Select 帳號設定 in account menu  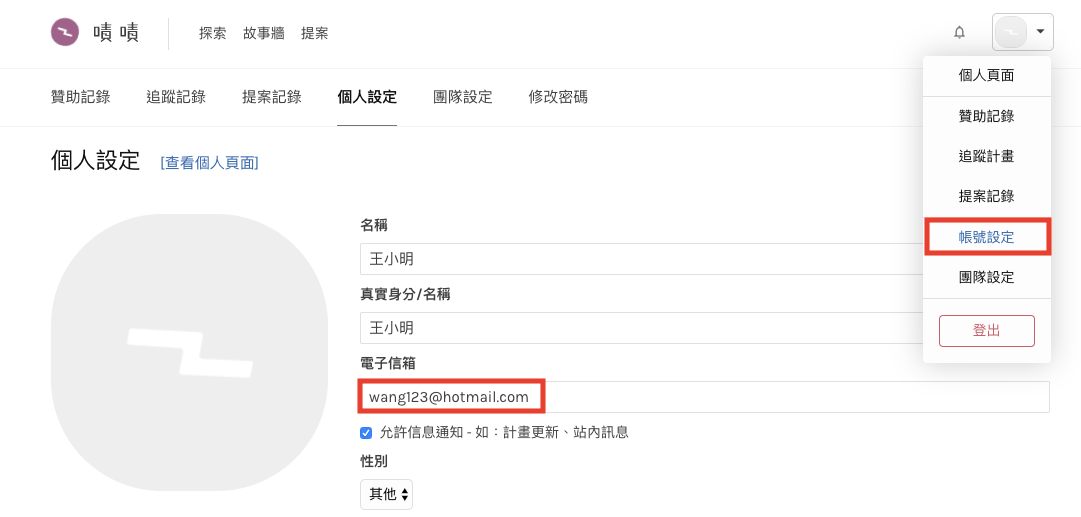click(987, 237)
